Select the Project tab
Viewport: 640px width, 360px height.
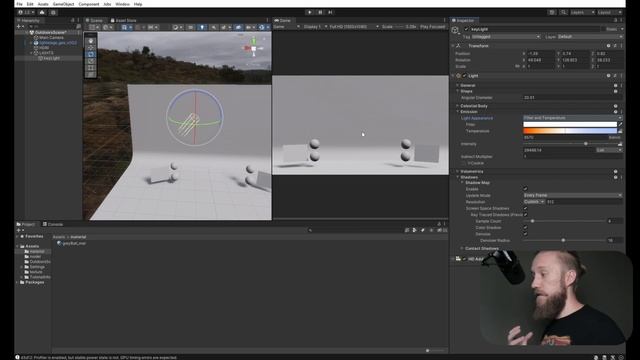pos(26,224)
